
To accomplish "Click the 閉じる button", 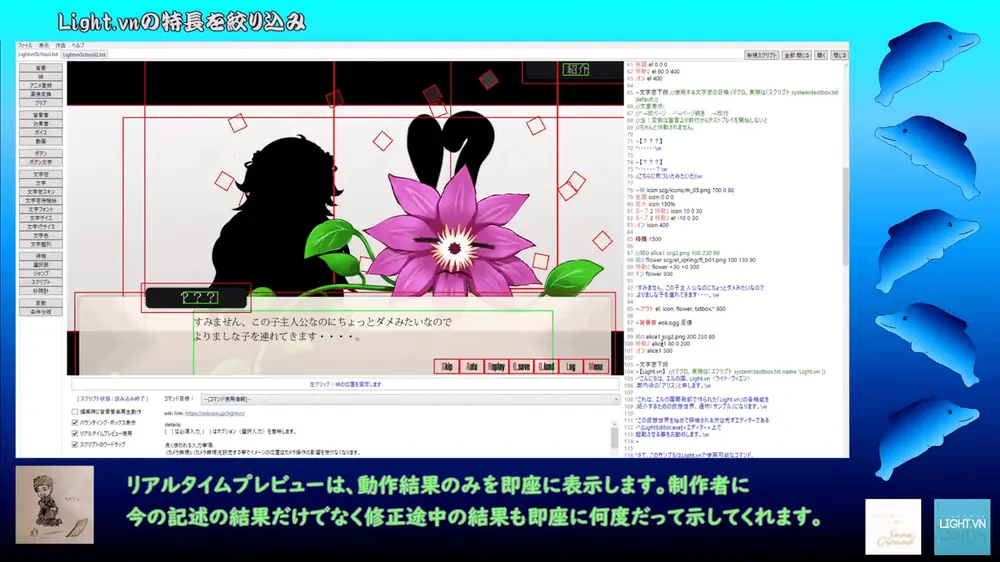I will tap(839, 55).
